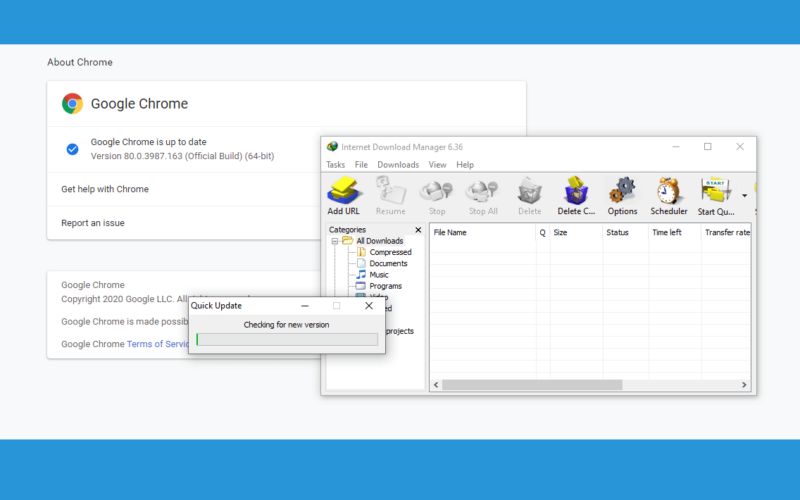Open the Help menu in IDM
This screenshot has height=500, width=800.
pos(465,165)
